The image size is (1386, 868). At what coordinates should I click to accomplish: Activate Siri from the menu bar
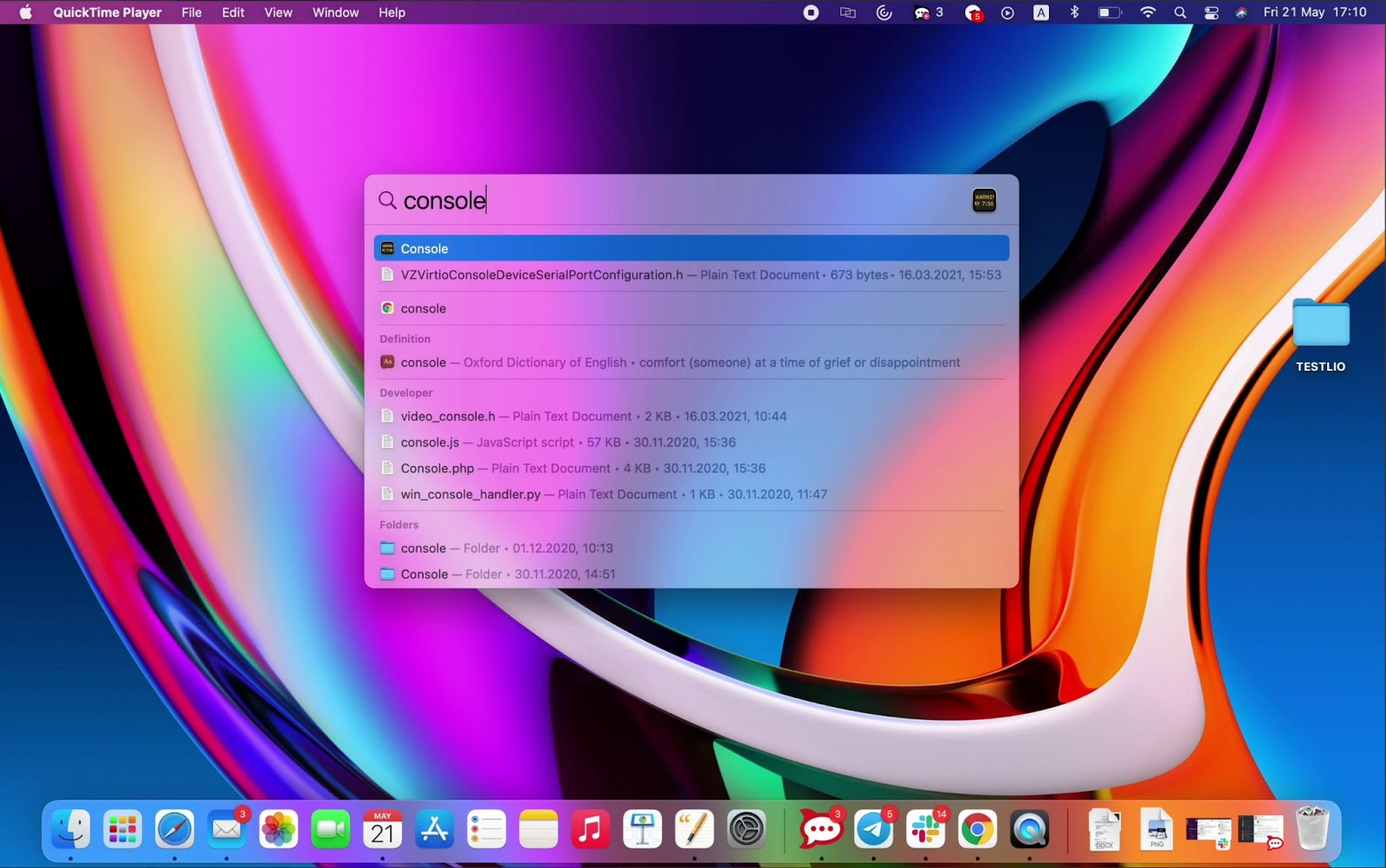click(x=1241, y=12)
